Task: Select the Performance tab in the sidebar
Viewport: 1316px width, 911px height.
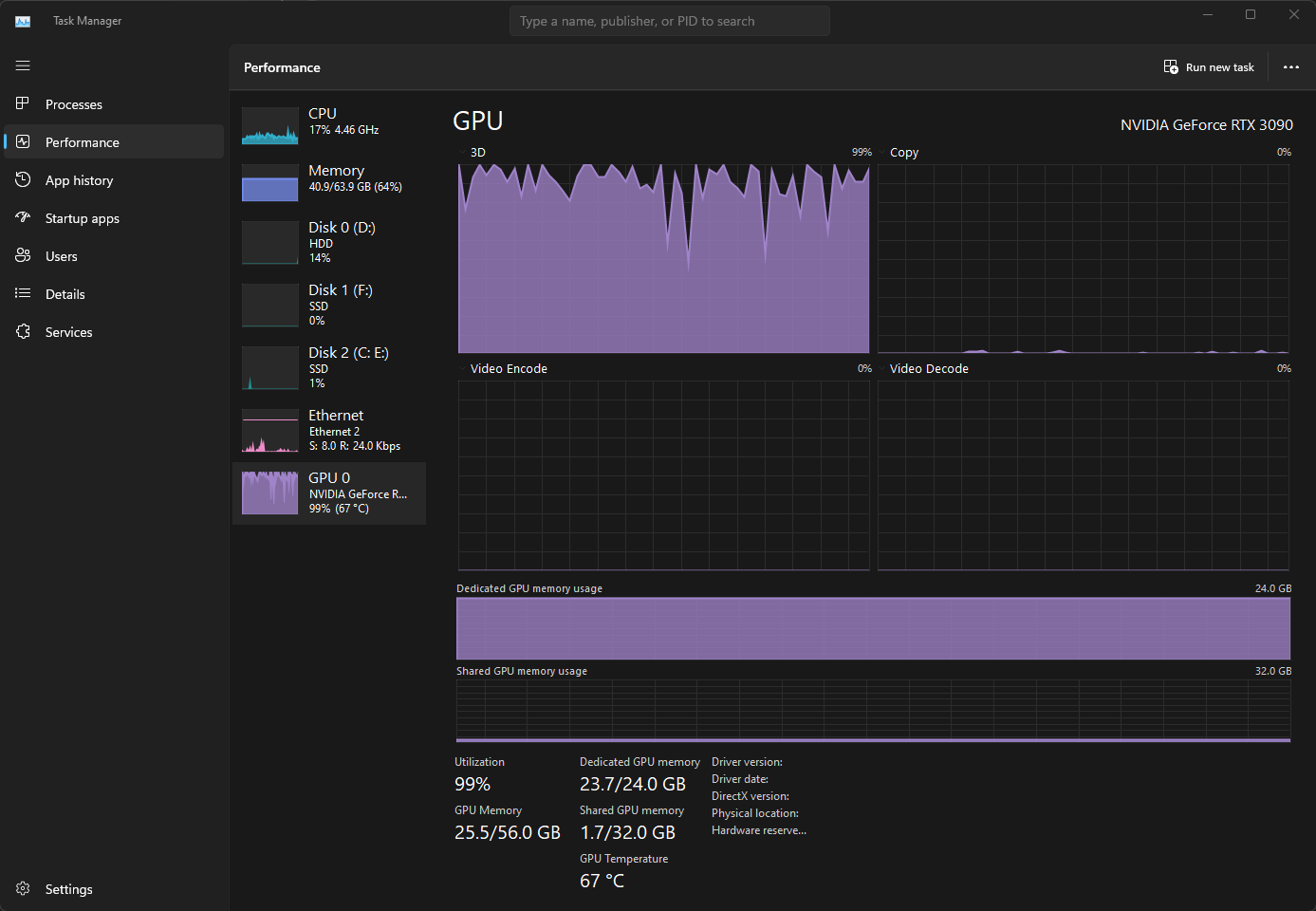Action: coord(114,142)
